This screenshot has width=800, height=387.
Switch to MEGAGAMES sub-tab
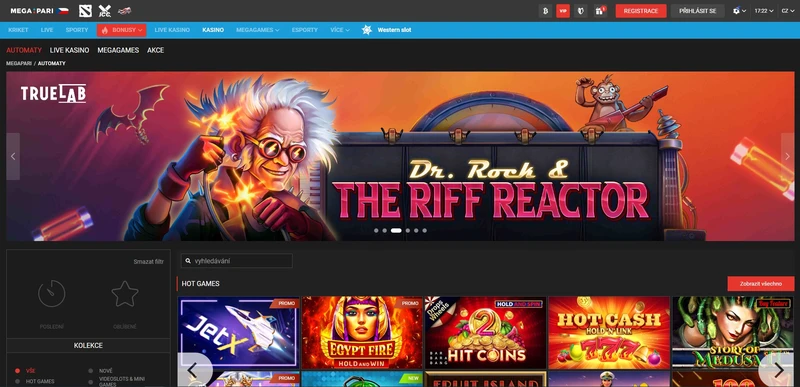pos(118,50)
